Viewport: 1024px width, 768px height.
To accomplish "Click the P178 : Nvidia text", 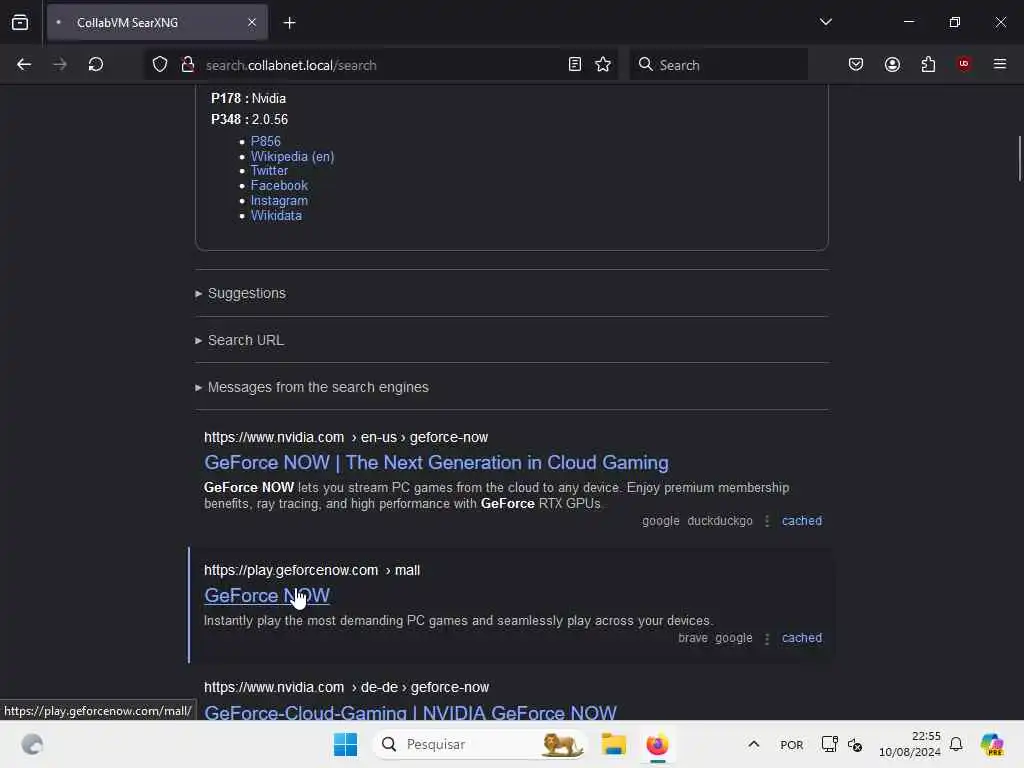I will (248, 98).
